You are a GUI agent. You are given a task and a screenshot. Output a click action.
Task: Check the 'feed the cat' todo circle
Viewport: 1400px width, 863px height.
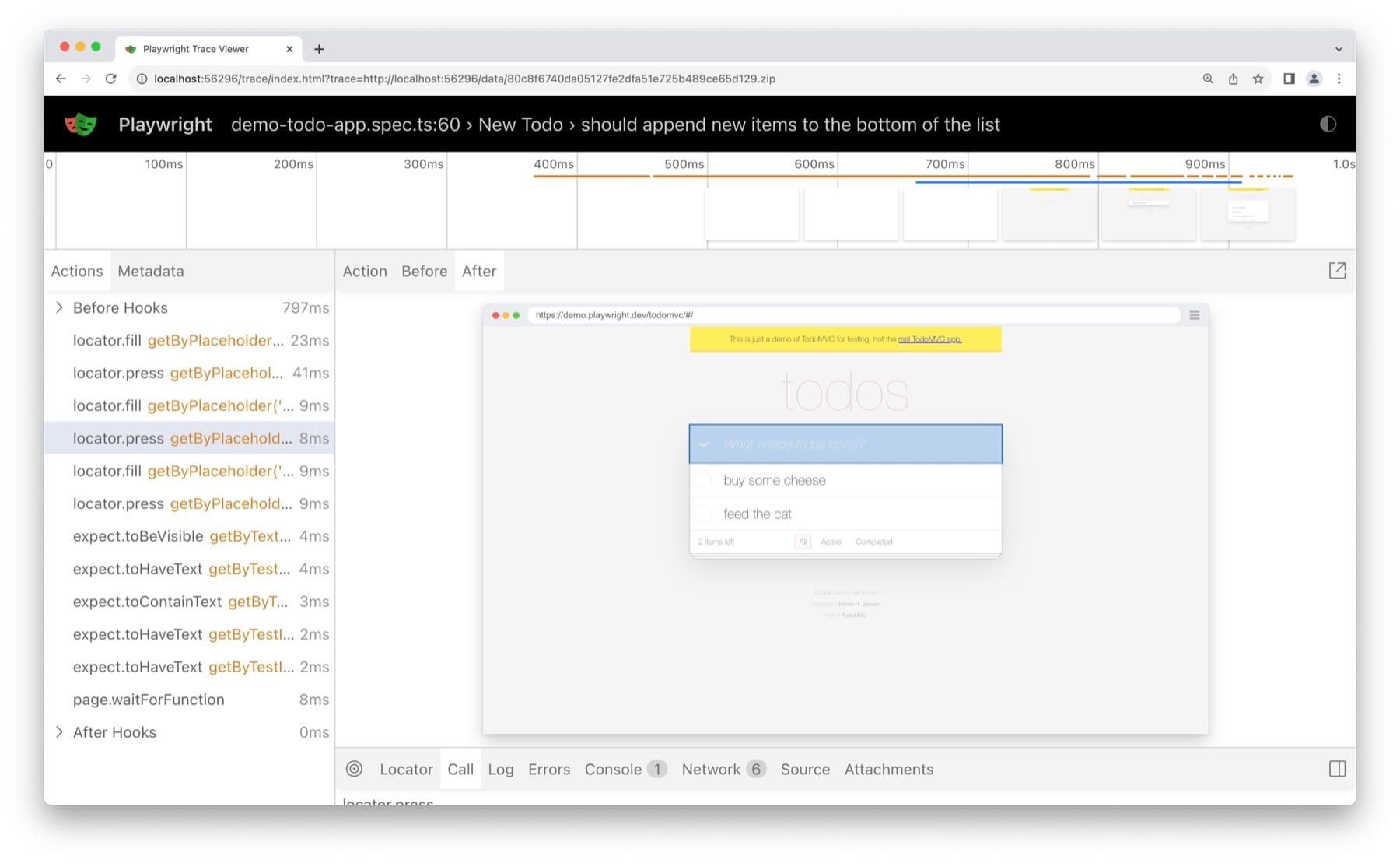coord(703,514)
